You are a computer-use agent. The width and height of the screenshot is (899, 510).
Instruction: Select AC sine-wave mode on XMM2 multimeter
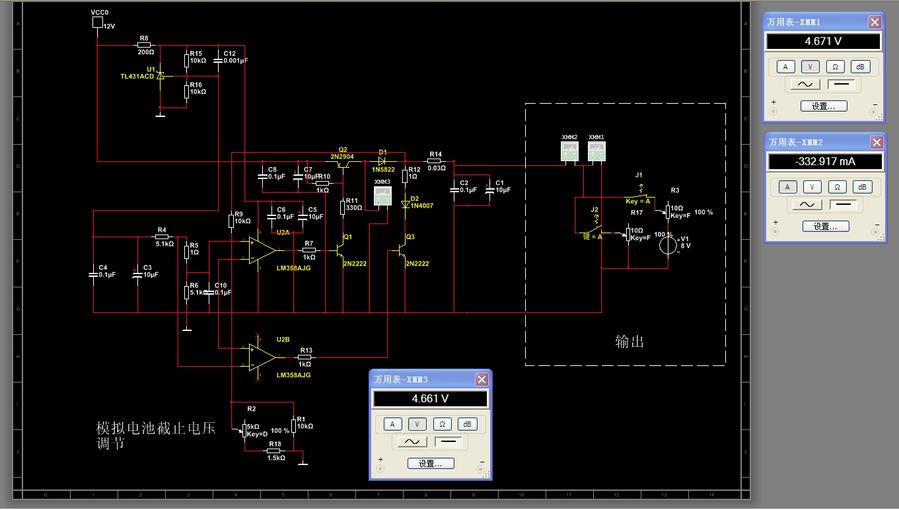pos(804,205)
